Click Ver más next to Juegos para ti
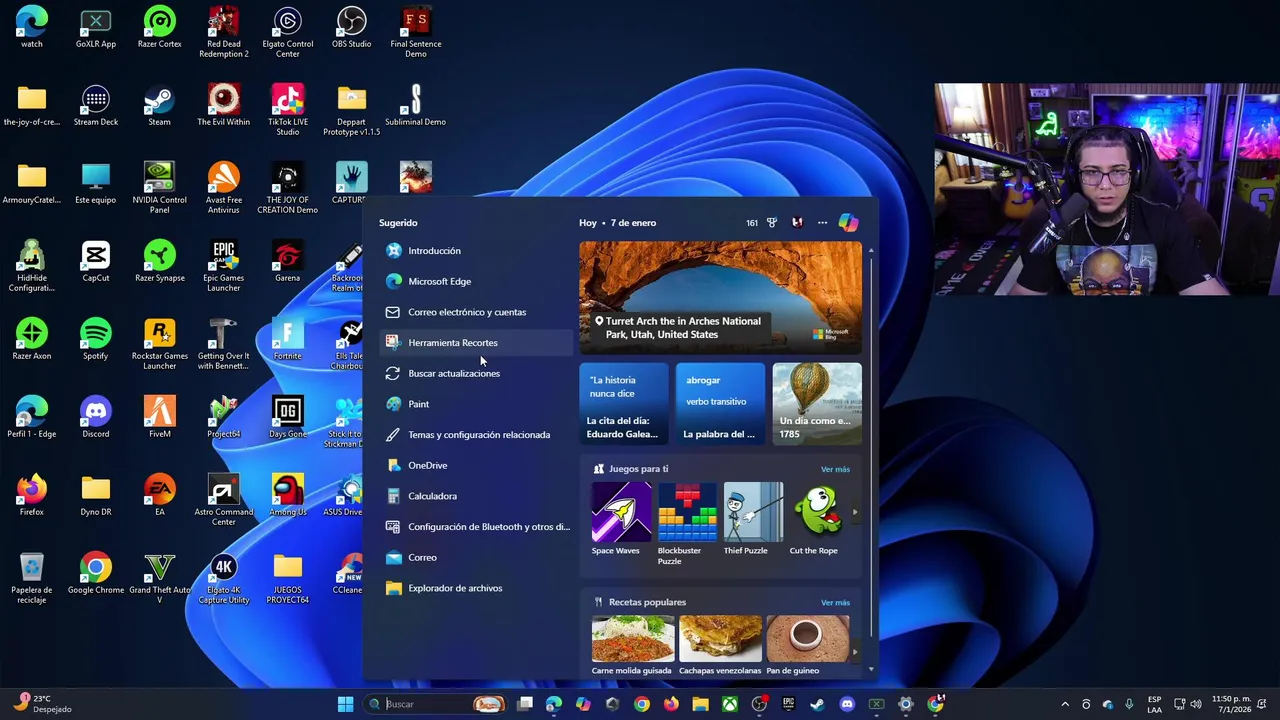Screen dimensions: 1280x720 point(835,469)
